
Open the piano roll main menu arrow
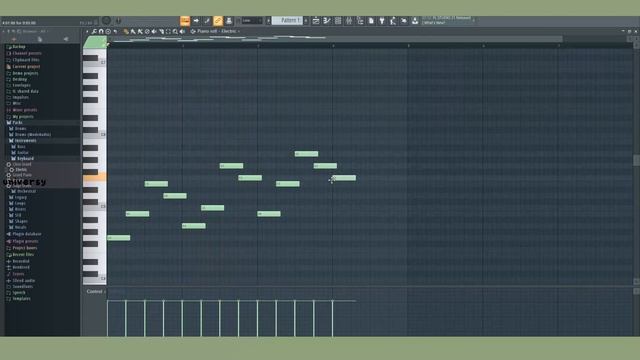[x=87, y=31]
